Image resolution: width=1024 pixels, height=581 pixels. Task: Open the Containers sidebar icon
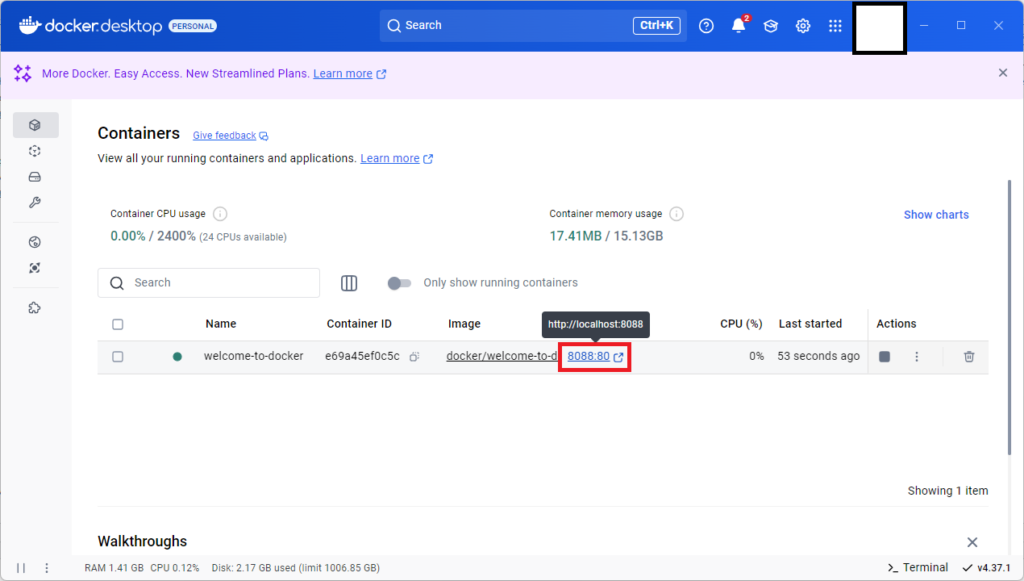pyautogui.click(x=35, y=125)
